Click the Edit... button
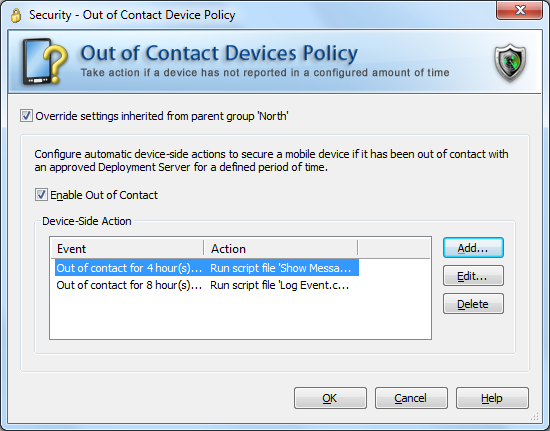This screenshot has width=550, height=431. 473,276
